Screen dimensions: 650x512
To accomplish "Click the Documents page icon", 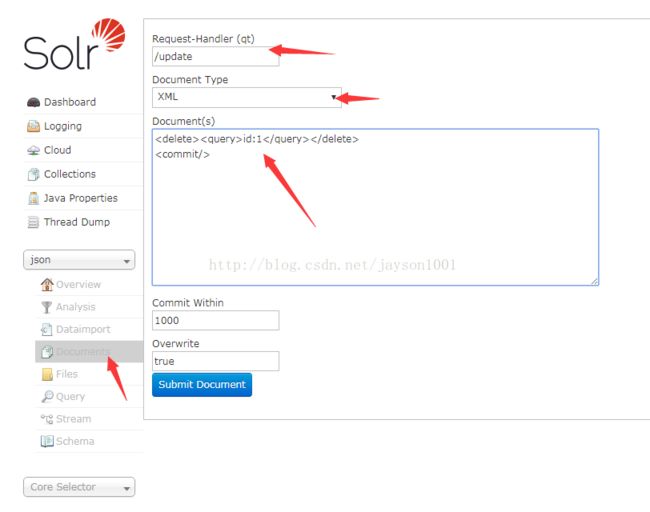I will coord(47,352).
